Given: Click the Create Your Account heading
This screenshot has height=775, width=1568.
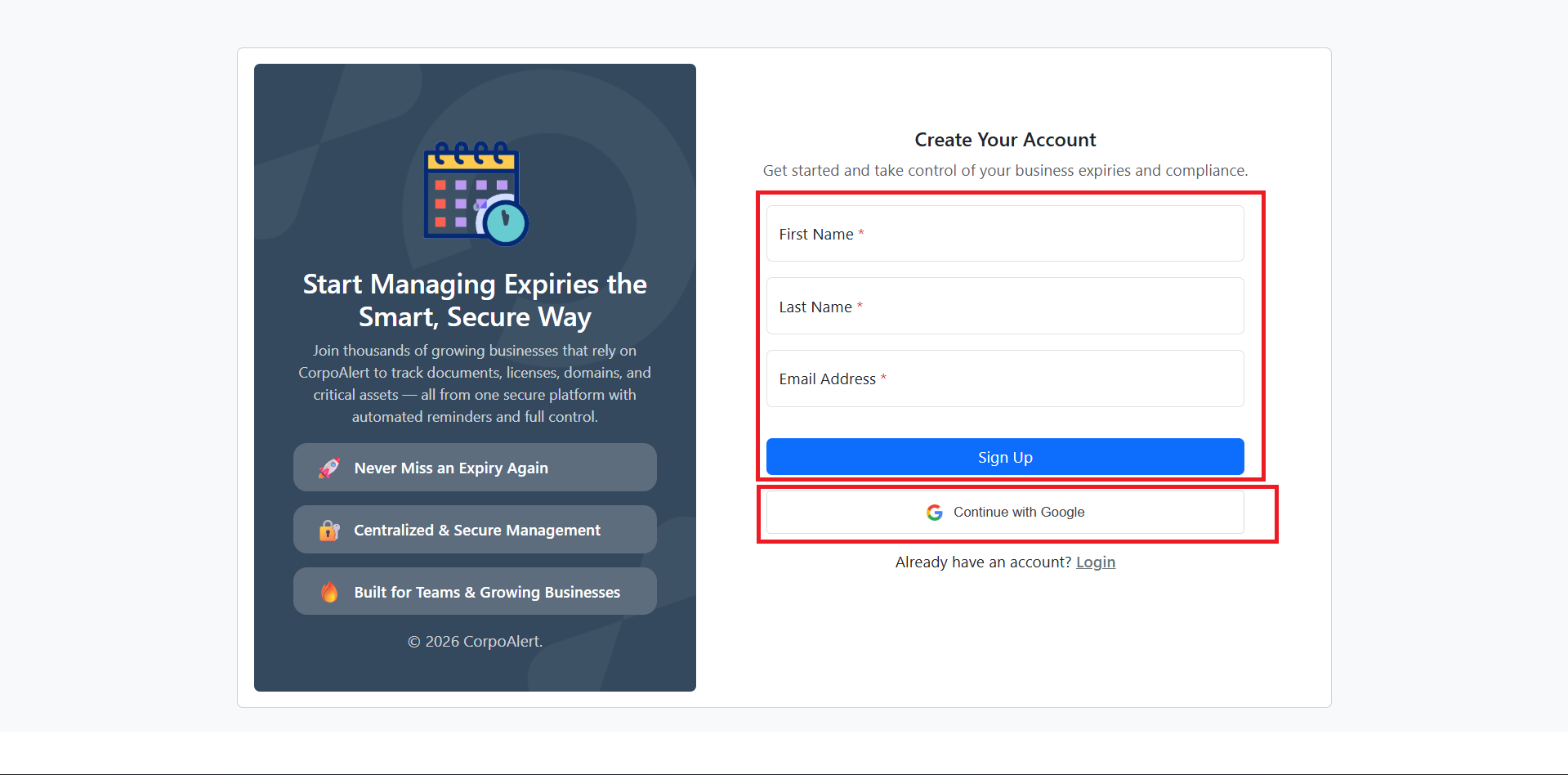Looking at the screenshot, I should tap(1005, 140).
